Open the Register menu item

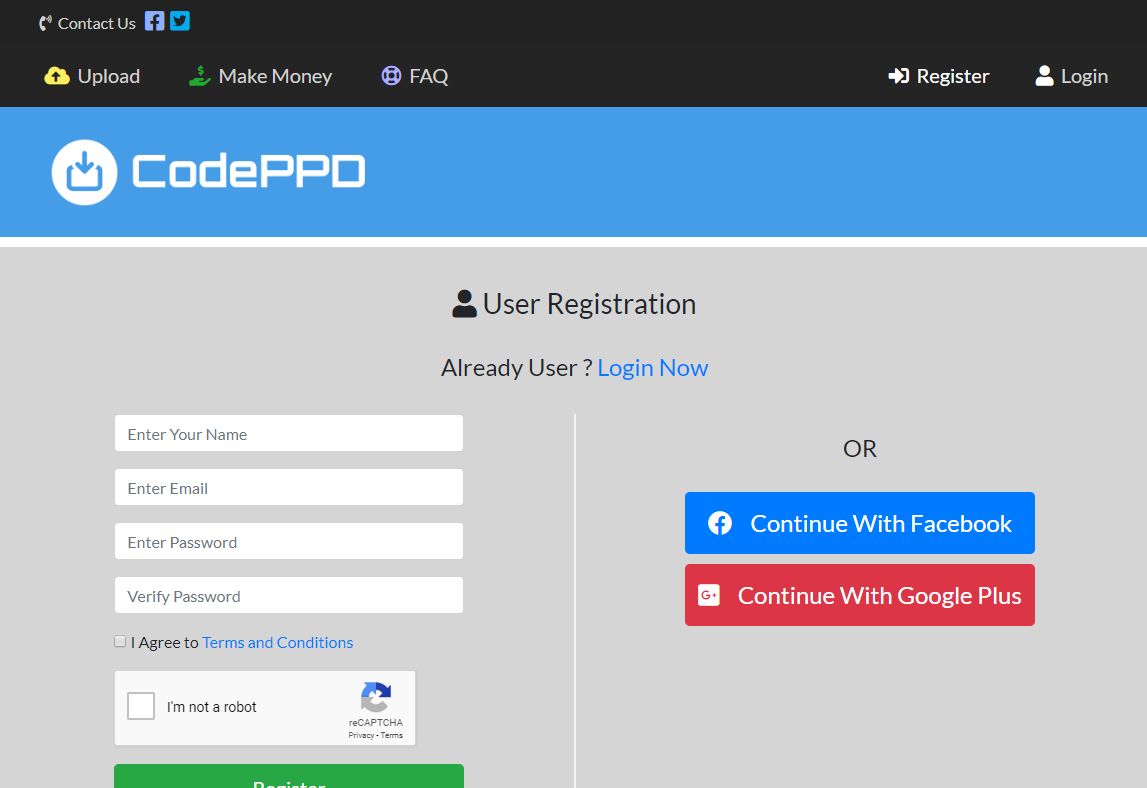(939, 76)
